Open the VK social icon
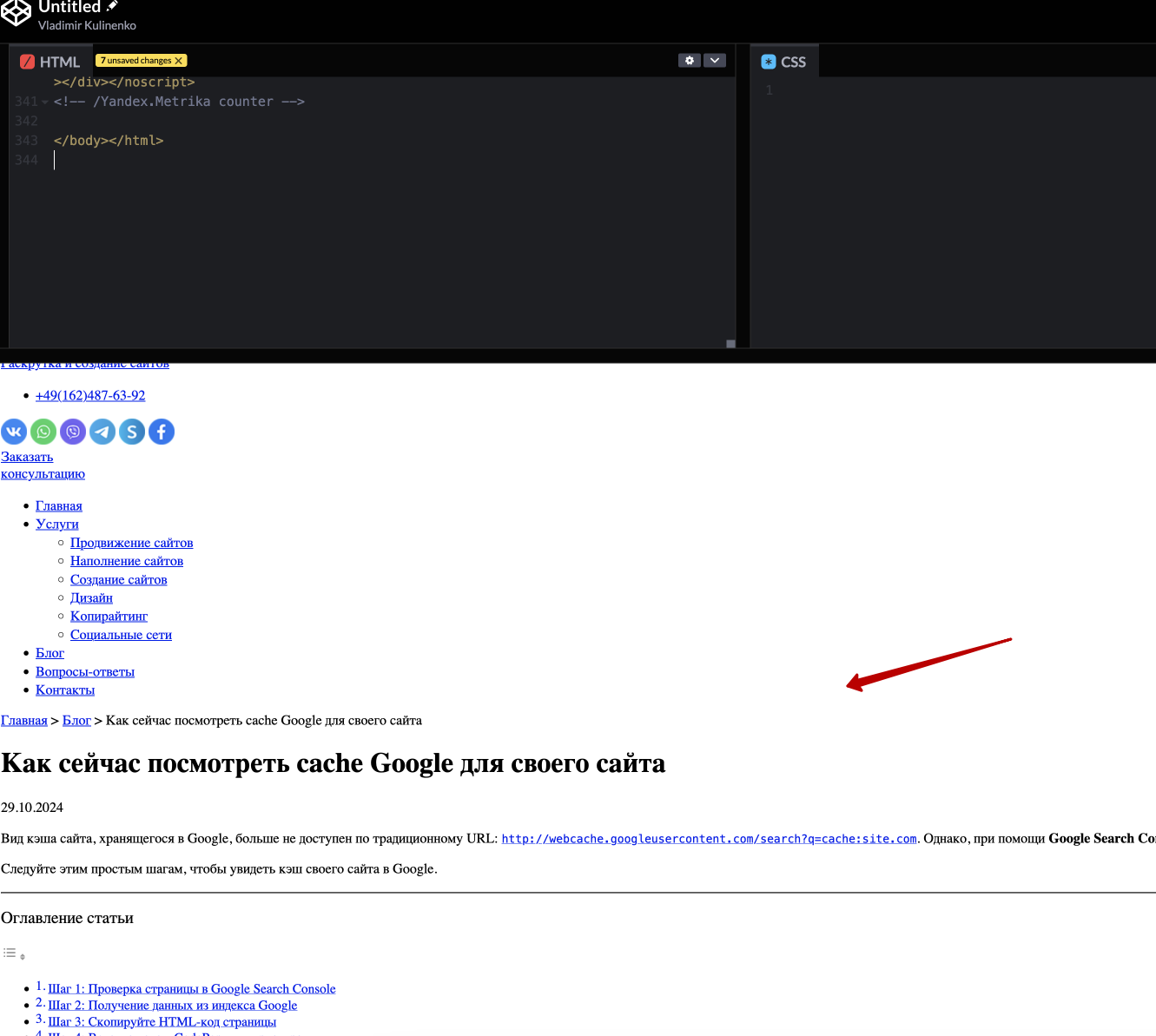 [x=14, y=432]
